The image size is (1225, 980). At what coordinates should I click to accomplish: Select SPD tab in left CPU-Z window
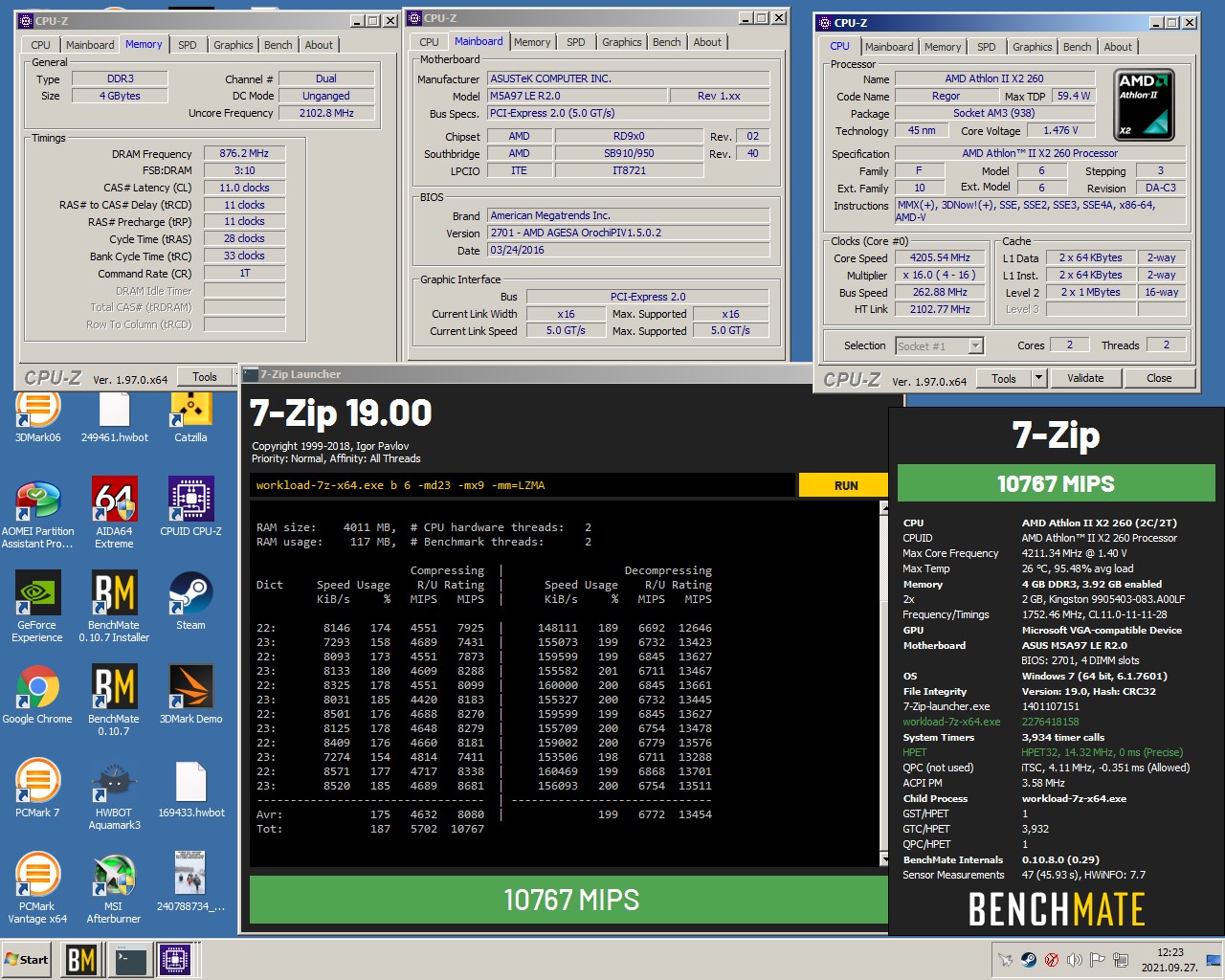point(188,45)
